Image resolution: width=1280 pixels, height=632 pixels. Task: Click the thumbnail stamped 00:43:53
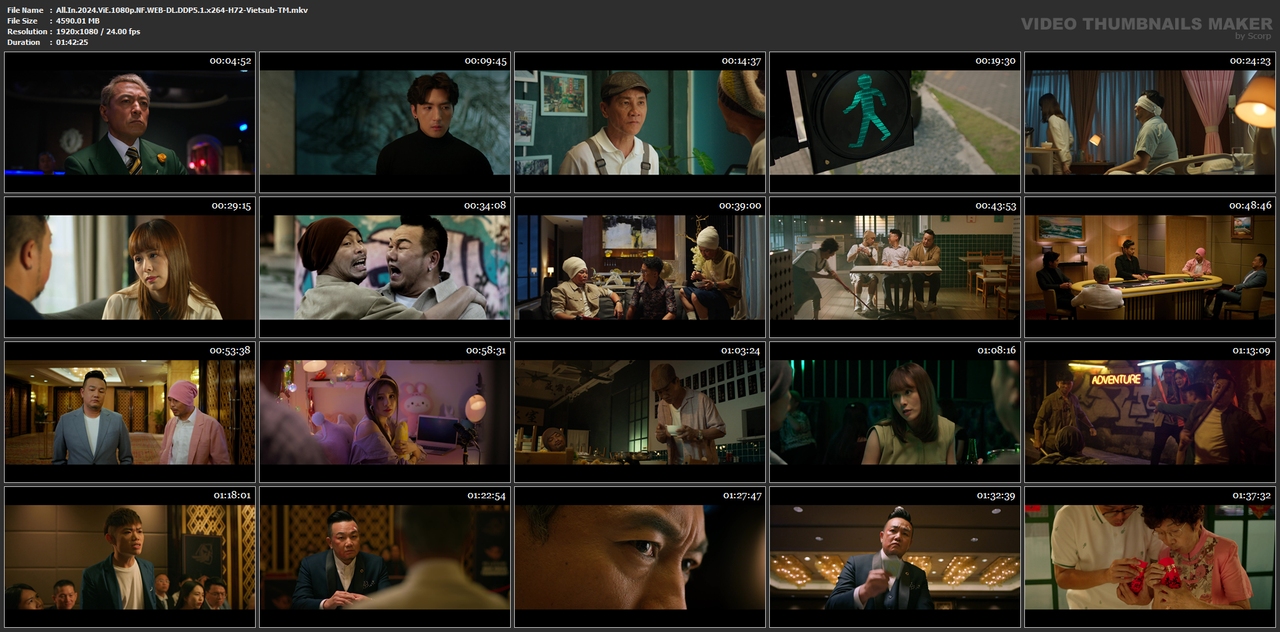click(x=895, y=267)
